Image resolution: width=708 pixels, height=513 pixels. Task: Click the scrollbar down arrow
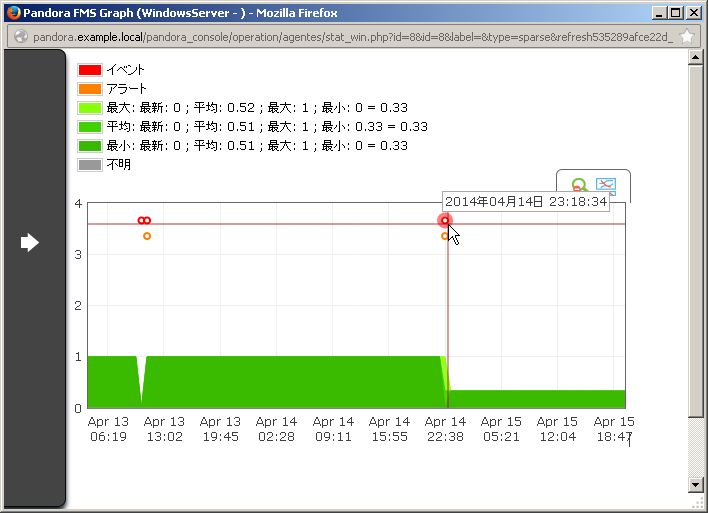point(695,485)
